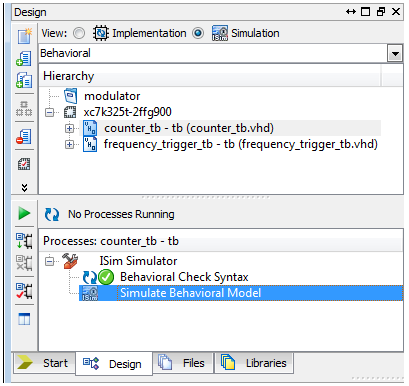The image size is (409, 386).
Task: Click the VHDL icon for counter_tb
Action: pyautogui.click(x=90, y=128)
